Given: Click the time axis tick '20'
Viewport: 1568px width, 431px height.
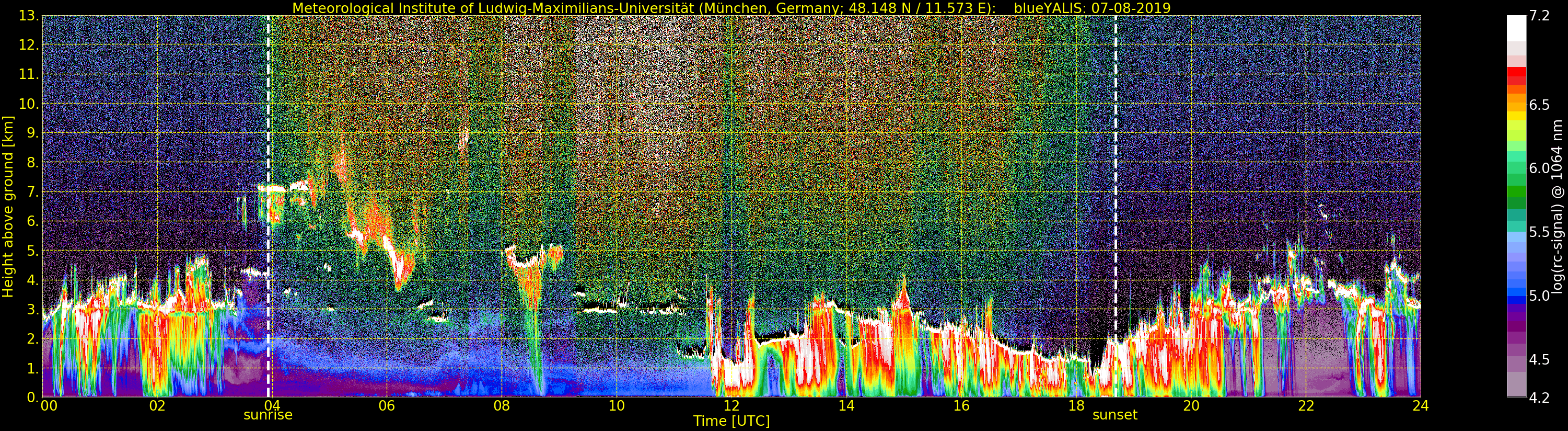Looking at the screenshot, I should [x=1191, y=405].
